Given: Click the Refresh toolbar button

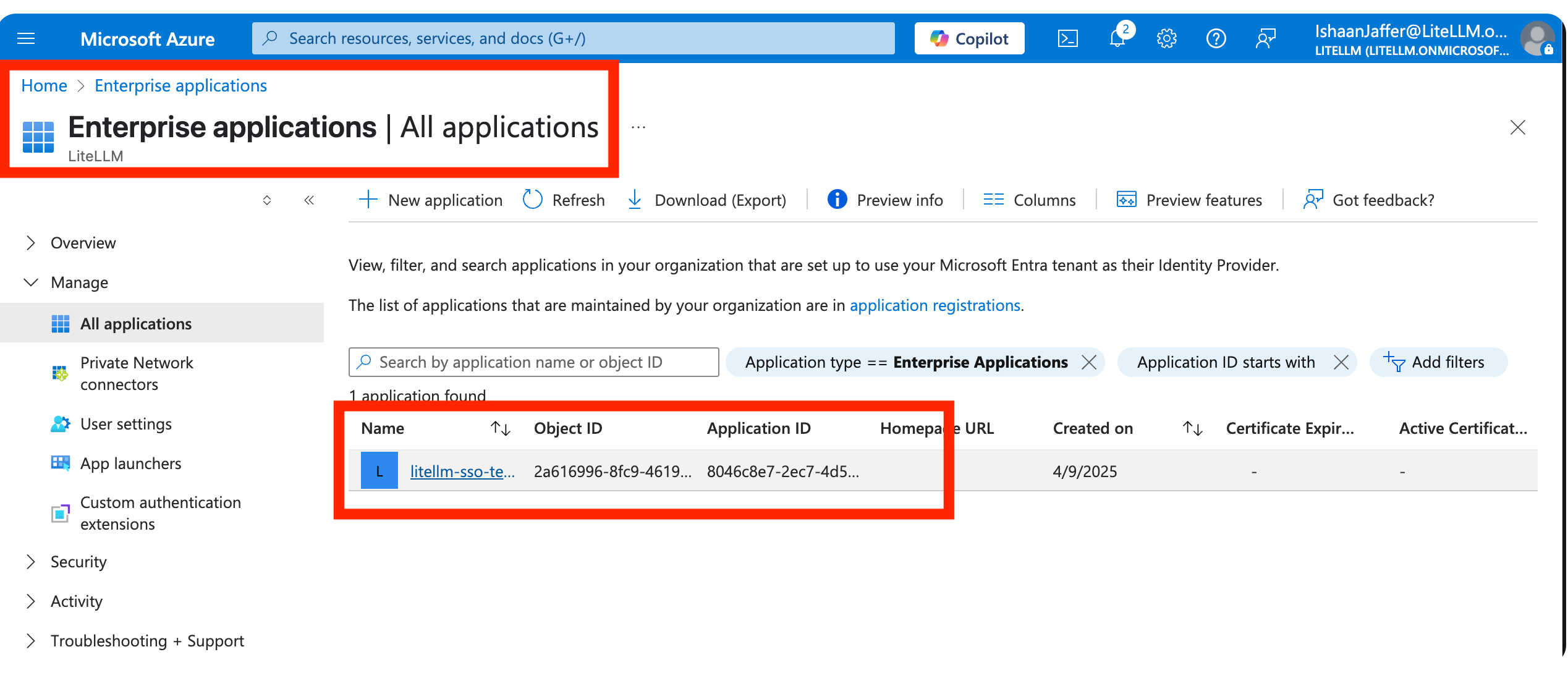Looking at the screenshot, I should click(564, 200).
